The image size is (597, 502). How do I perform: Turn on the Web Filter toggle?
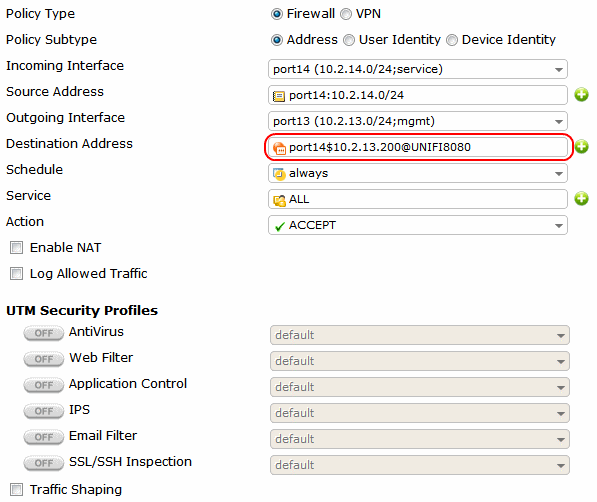(x=43, y=359)
